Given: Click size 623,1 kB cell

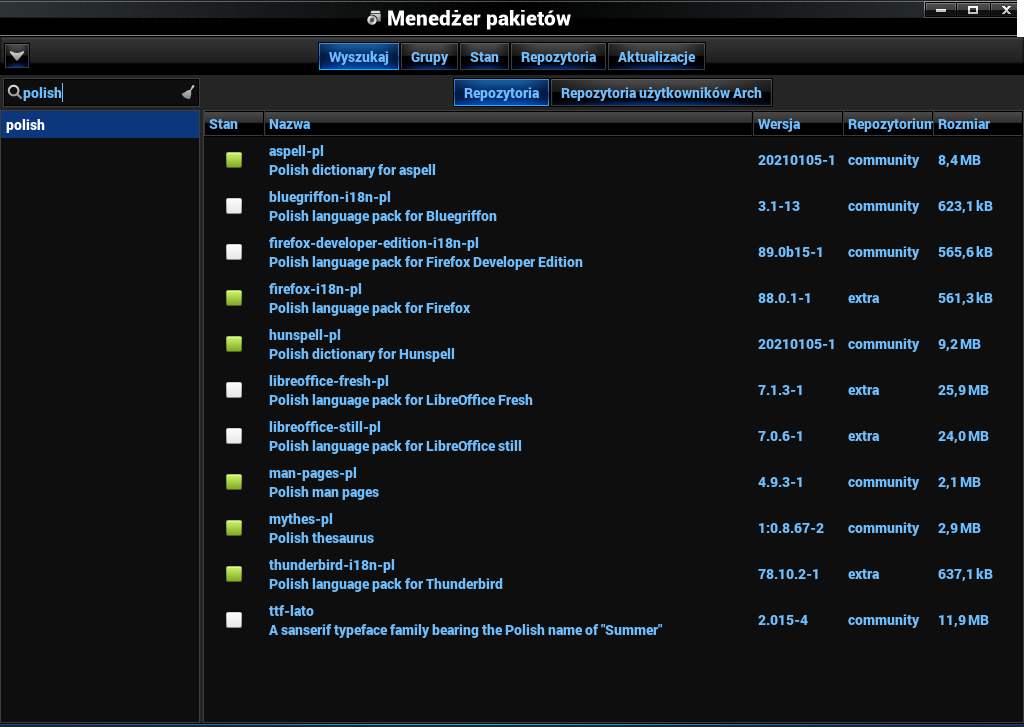Looking at the screenshot, I should (965, 206).
